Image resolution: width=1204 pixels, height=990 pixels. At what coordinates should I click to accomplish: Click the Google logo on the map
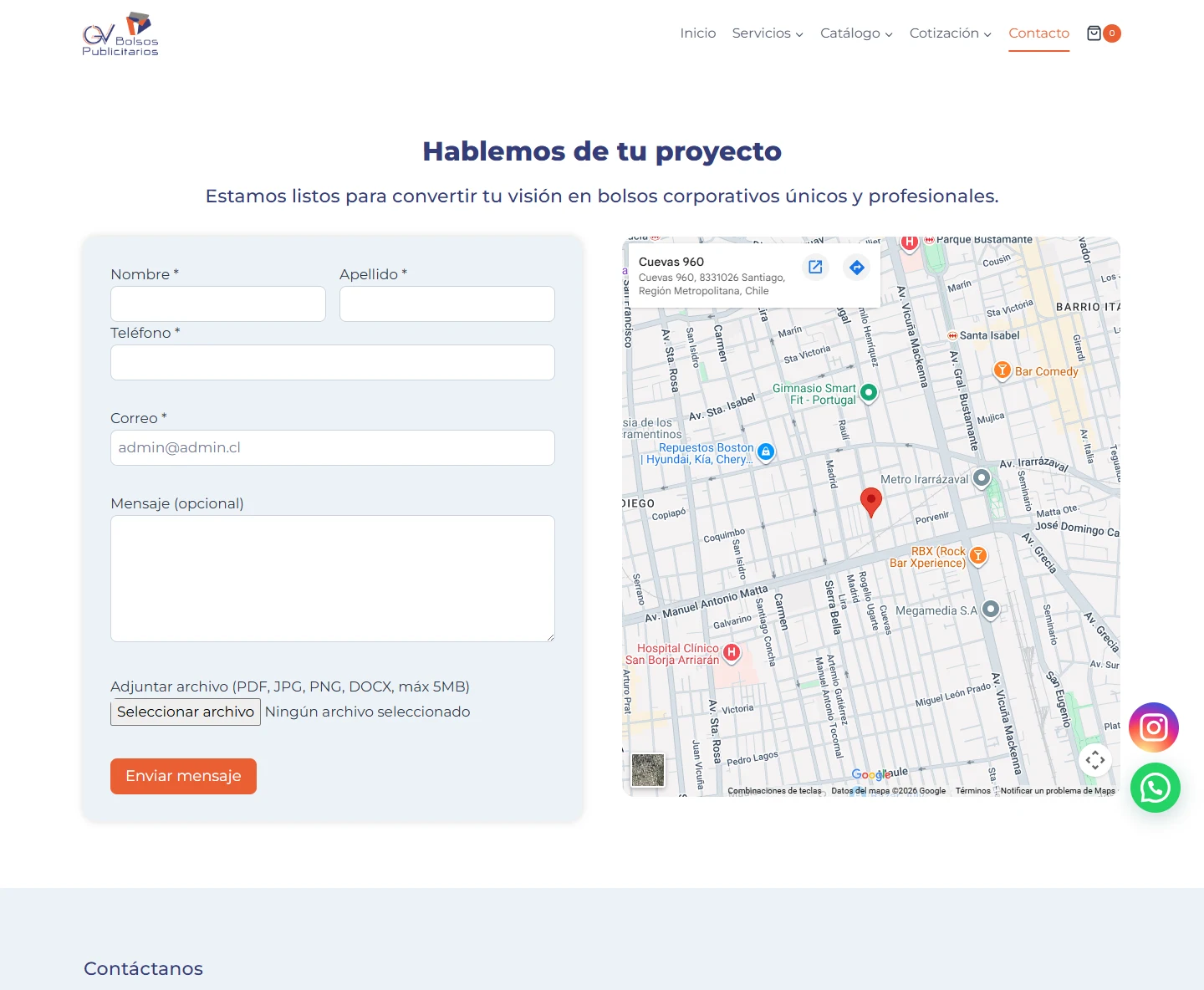click(x=870, y=774)
